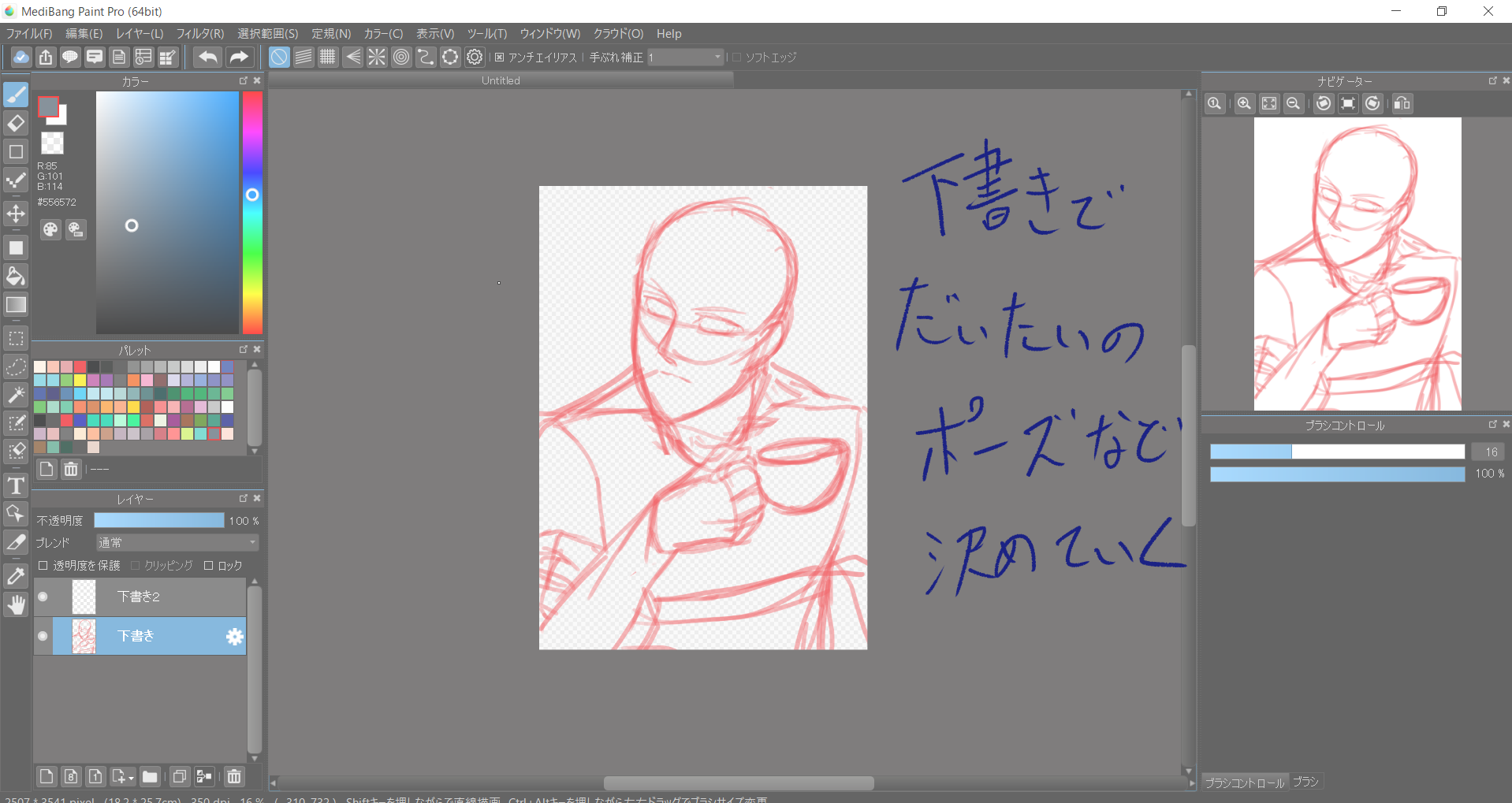Switch to the ブラシ tab
The height and width of the screenshot is (803, 1512).
[x=1305, y=782]
